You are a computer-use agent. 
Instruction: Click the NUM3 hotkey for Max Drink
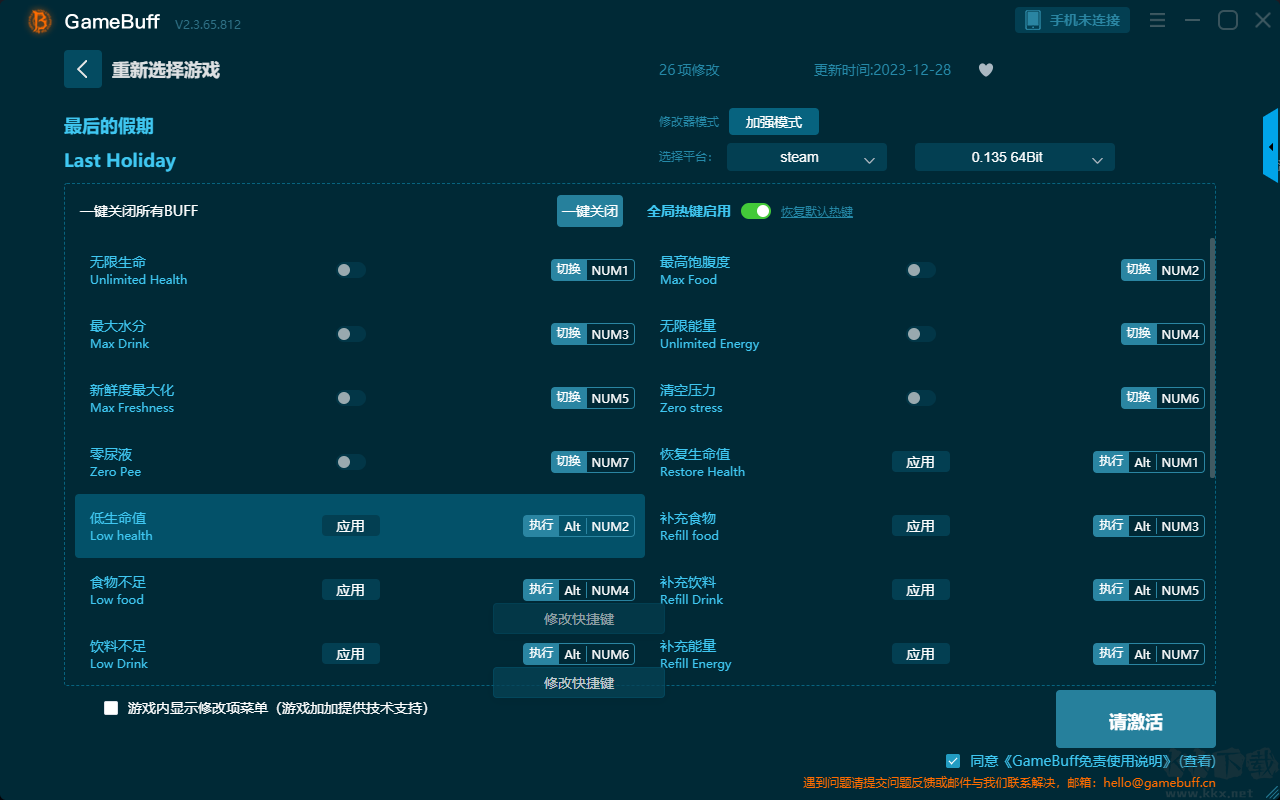(593, 334)
